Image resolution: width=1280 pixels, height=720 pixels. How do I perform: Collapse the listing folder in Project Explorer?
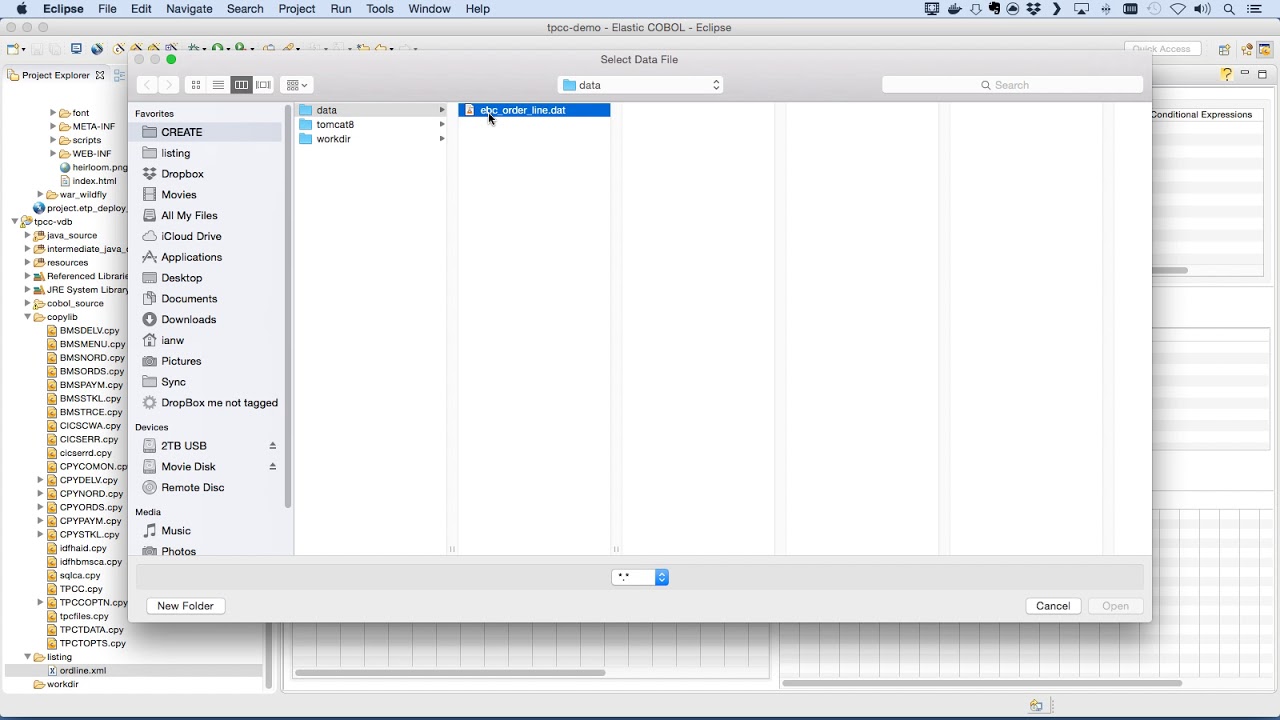[28, 657]
